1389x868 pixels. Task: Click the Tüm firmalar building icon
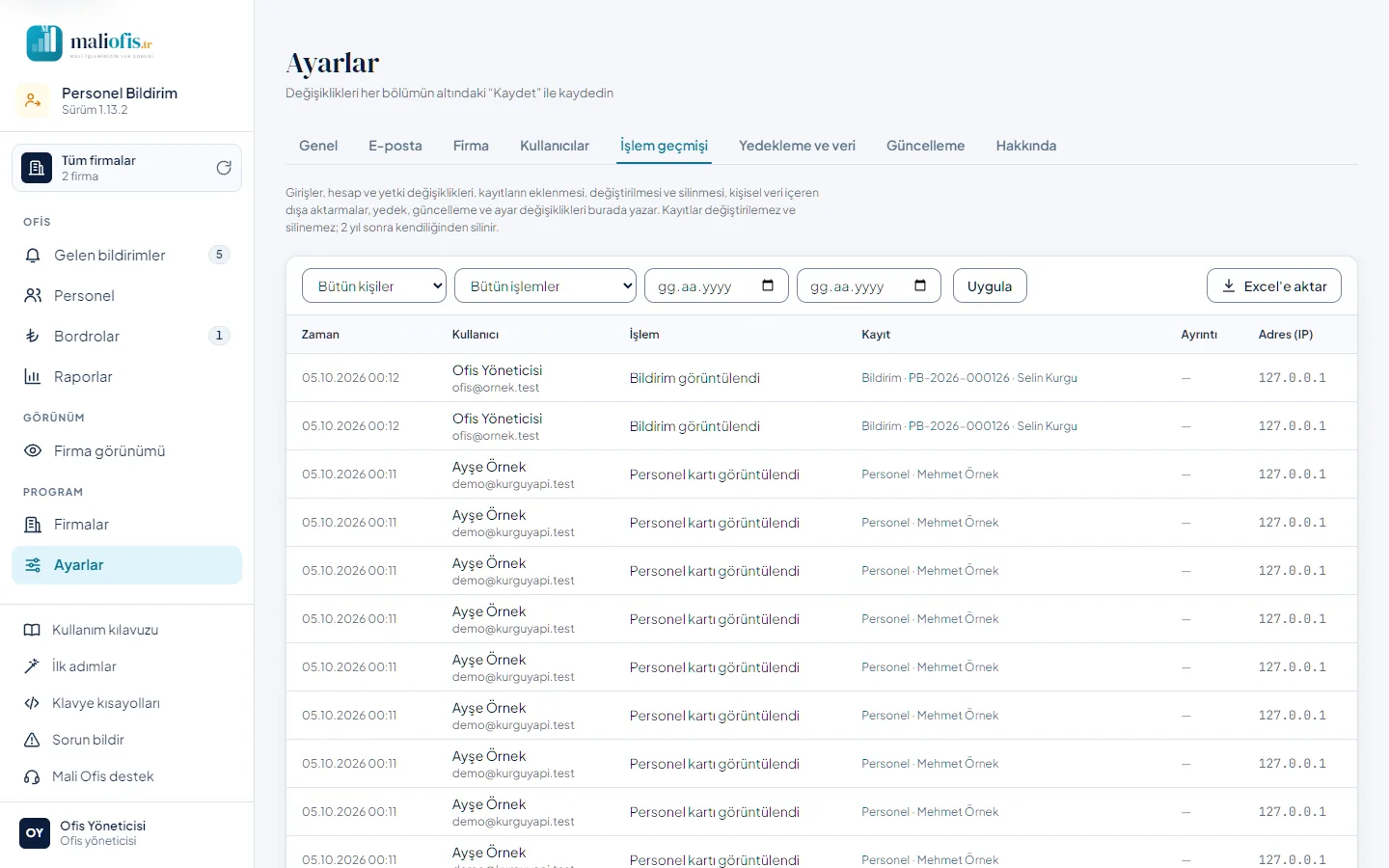(37, 168)
